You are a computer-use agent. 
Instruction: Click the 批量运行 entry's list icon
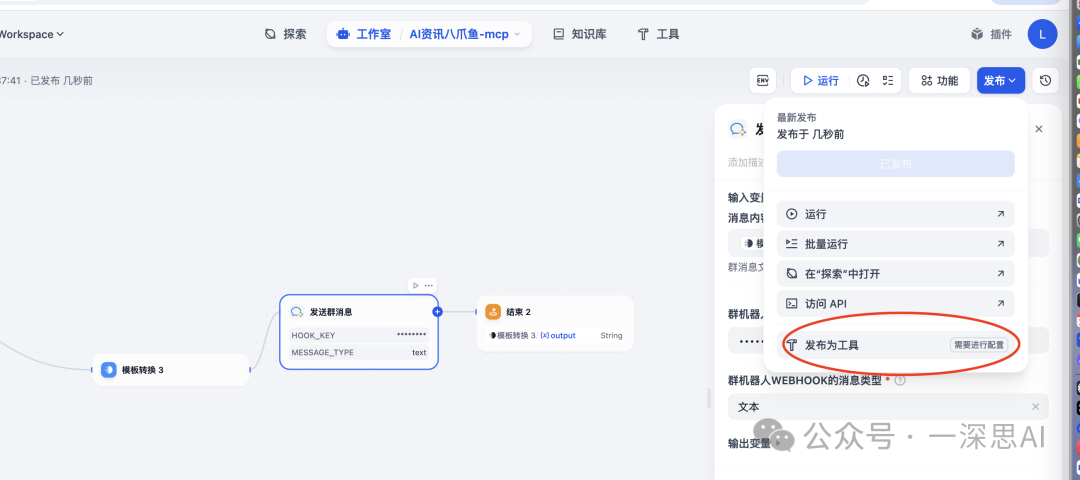pyautogui.click(x=792, y=244)
